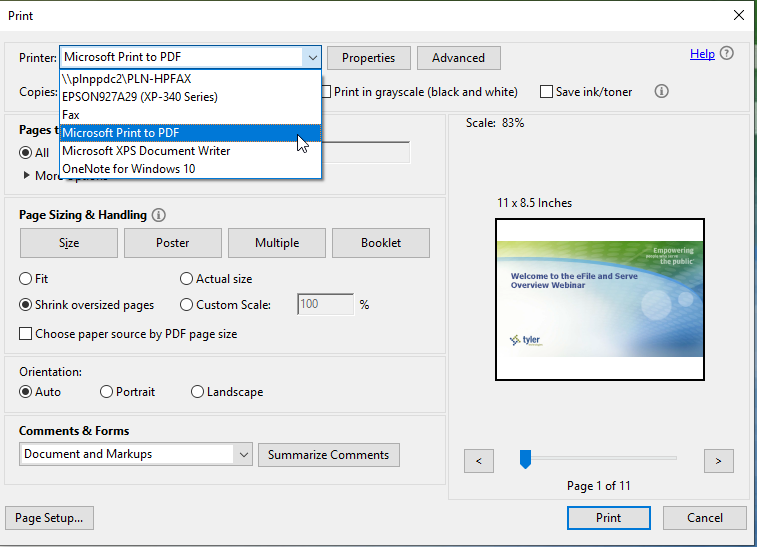The width and height of the screenshot is (757, 547).
Task: Enable Print in grayscale checkbox
Action: 326,92
